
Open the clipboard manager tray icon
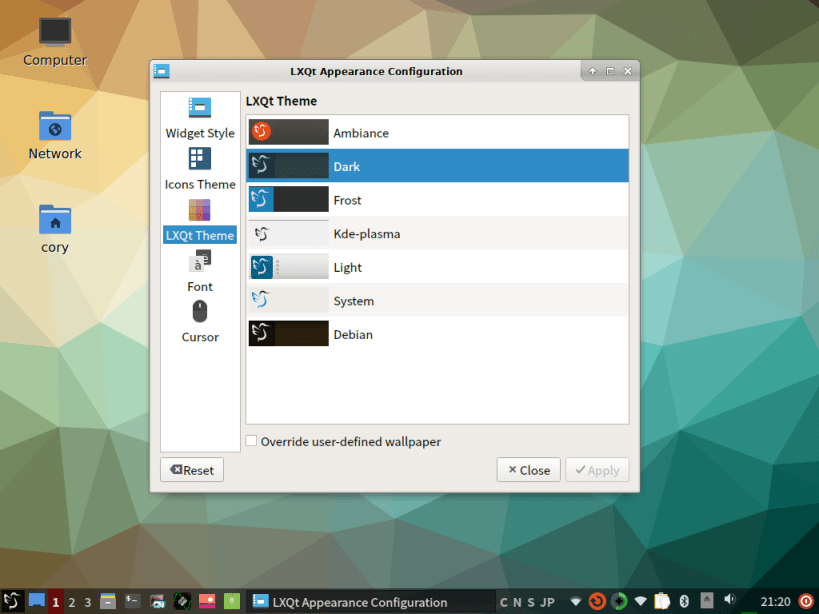(x=662, y=601)
